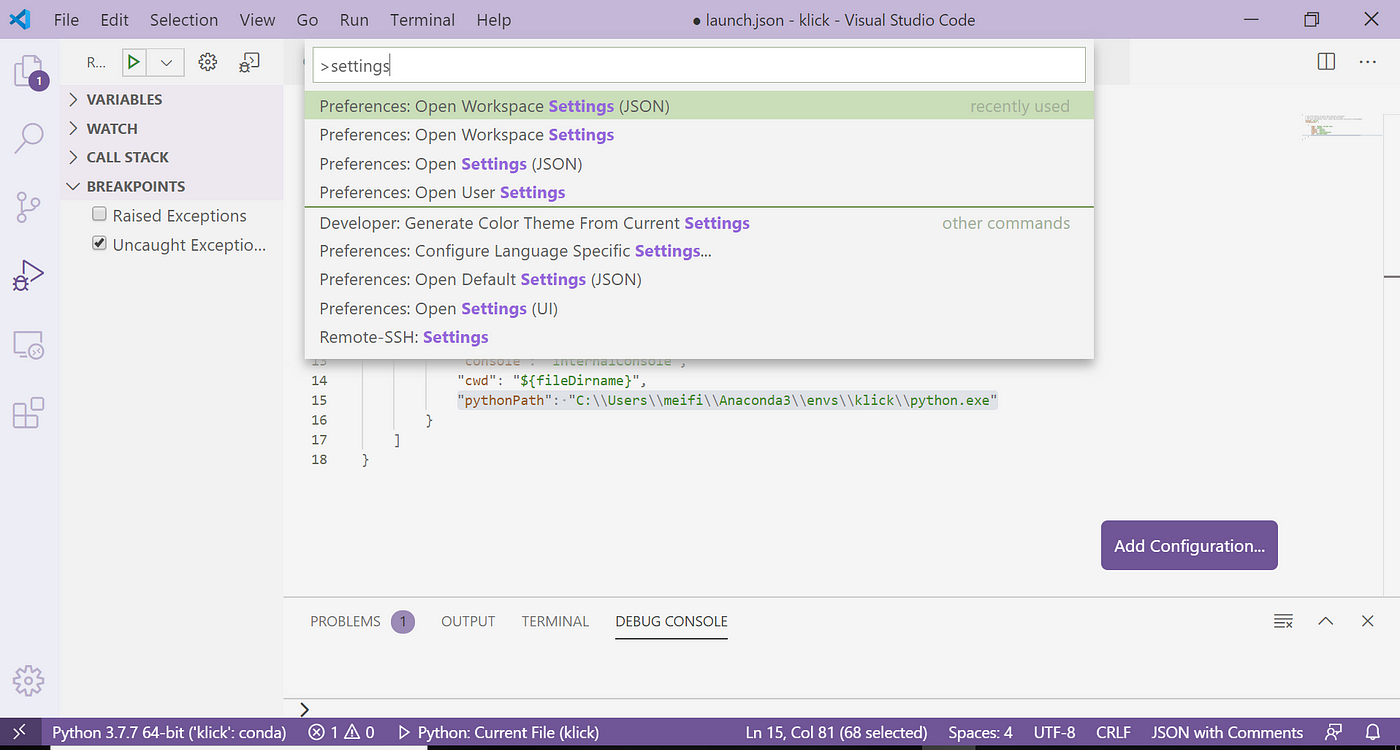Select Preferences: Open Settings (JSON)
Image resolution: width=1400 pixels, height=750 pixels.
click(699, 164)
